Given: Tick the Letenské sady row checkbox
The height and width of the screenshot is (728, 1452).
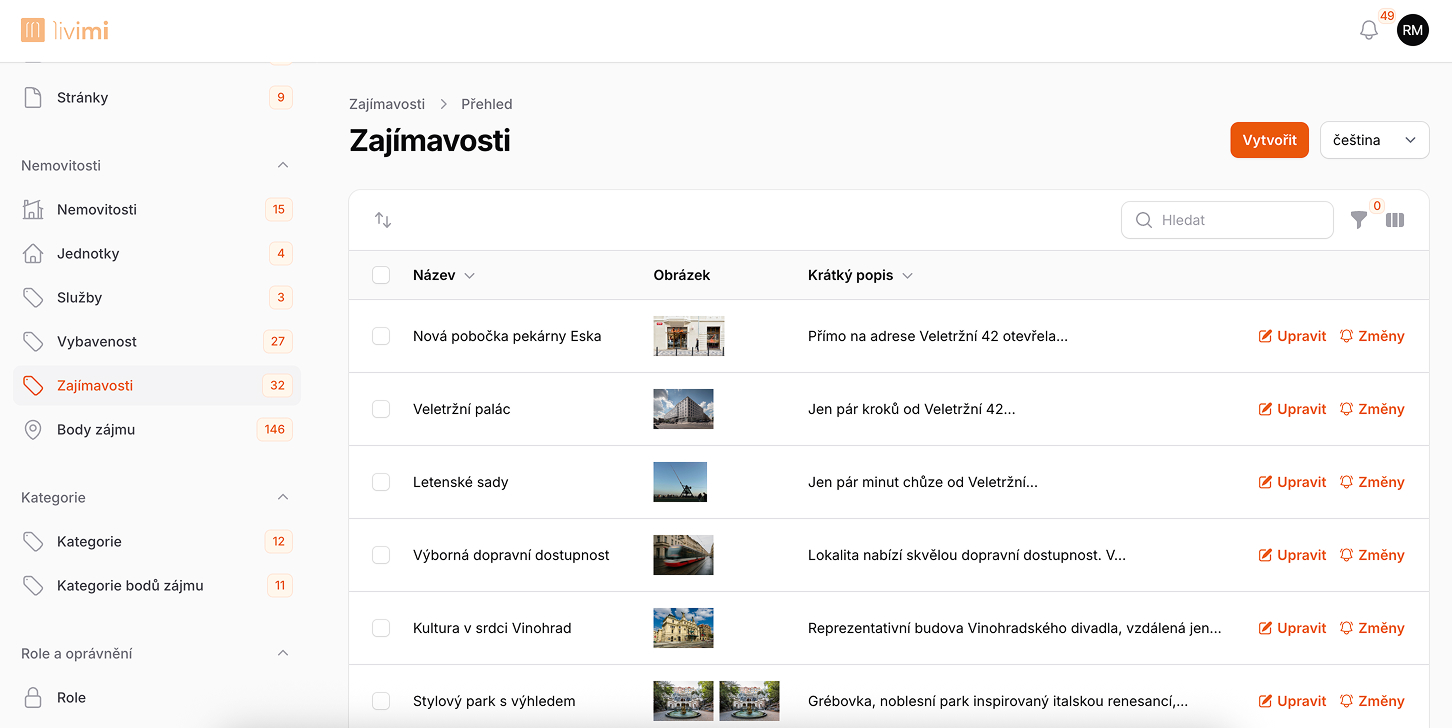Looking at the screenshot, I should click(381, 482).
